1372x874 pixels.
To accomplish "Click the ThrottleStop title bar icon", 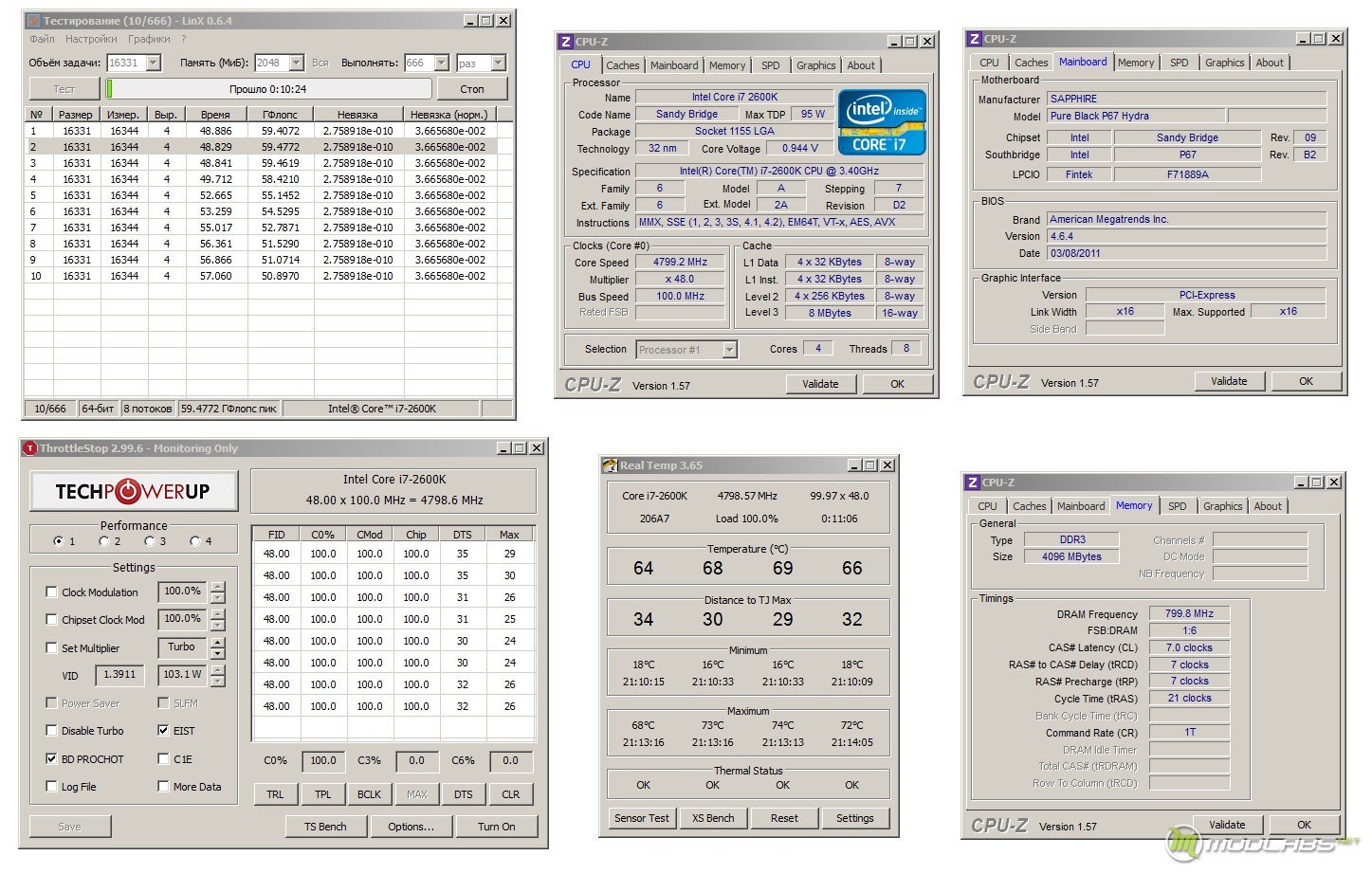I will click(30, 448).
